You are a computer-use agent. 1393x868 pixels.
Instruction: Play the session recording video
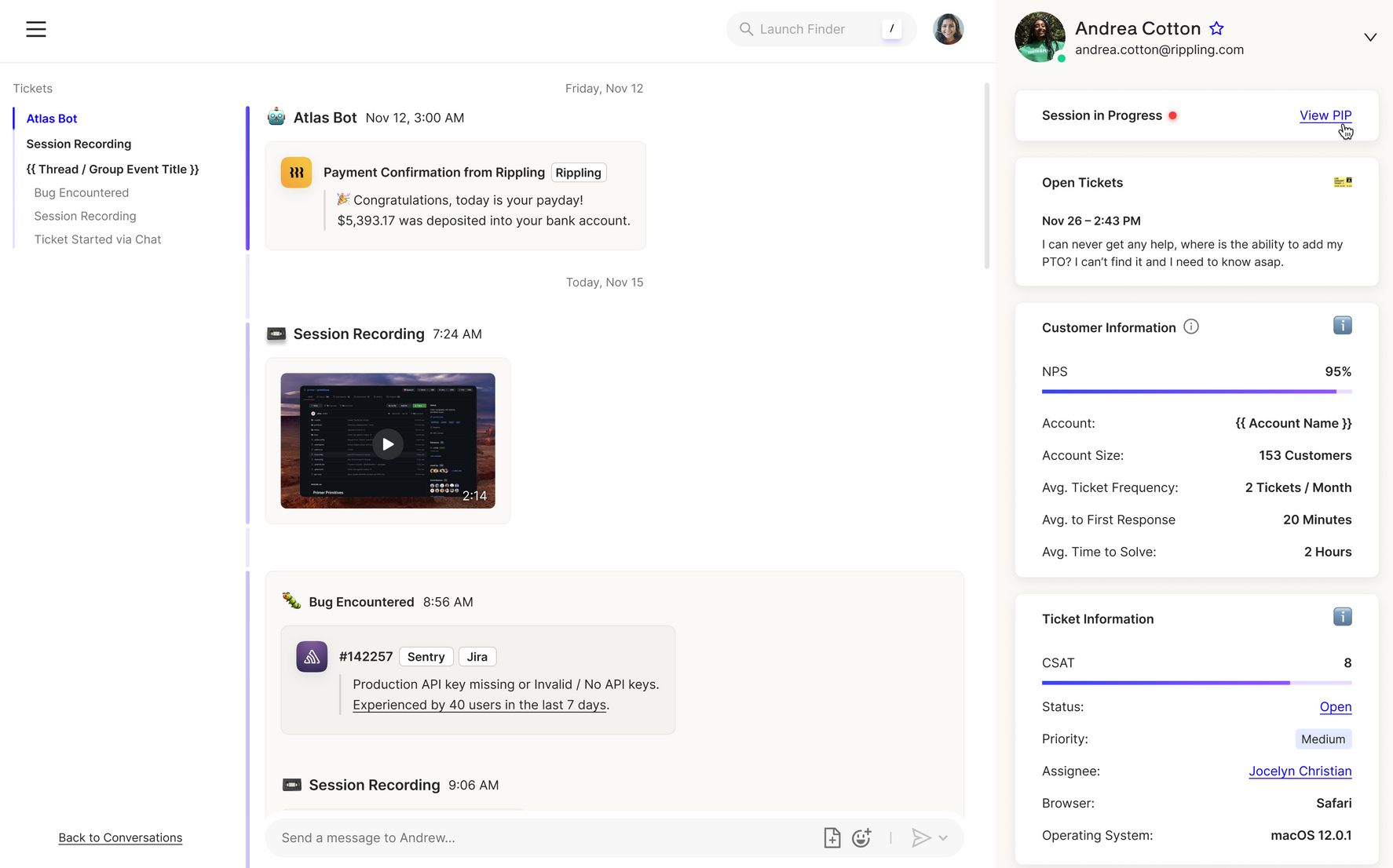(x=387, y=443)
